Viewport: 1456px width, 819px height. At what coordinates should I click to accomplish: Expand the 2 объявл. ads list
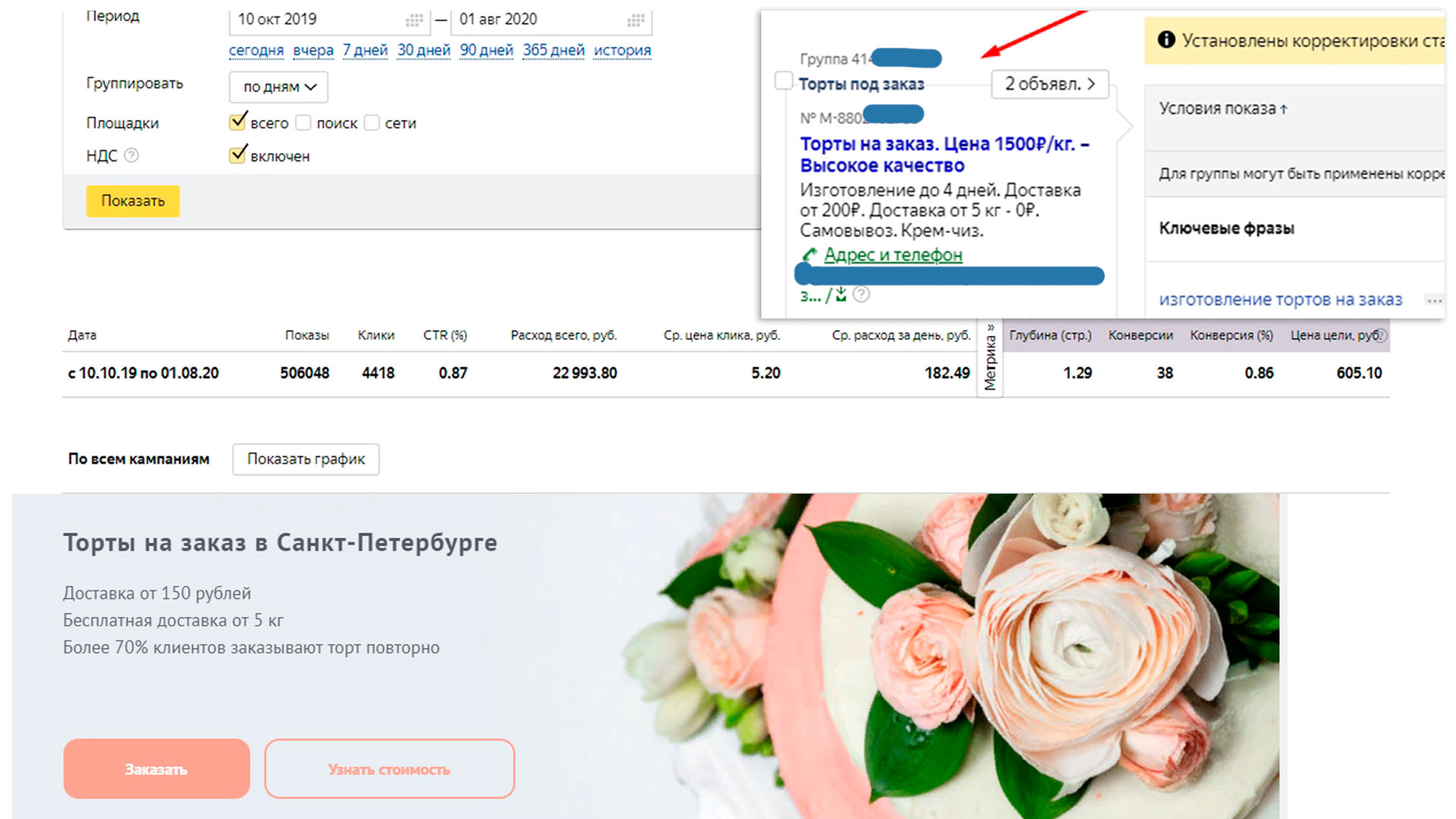pos(1050,84)
